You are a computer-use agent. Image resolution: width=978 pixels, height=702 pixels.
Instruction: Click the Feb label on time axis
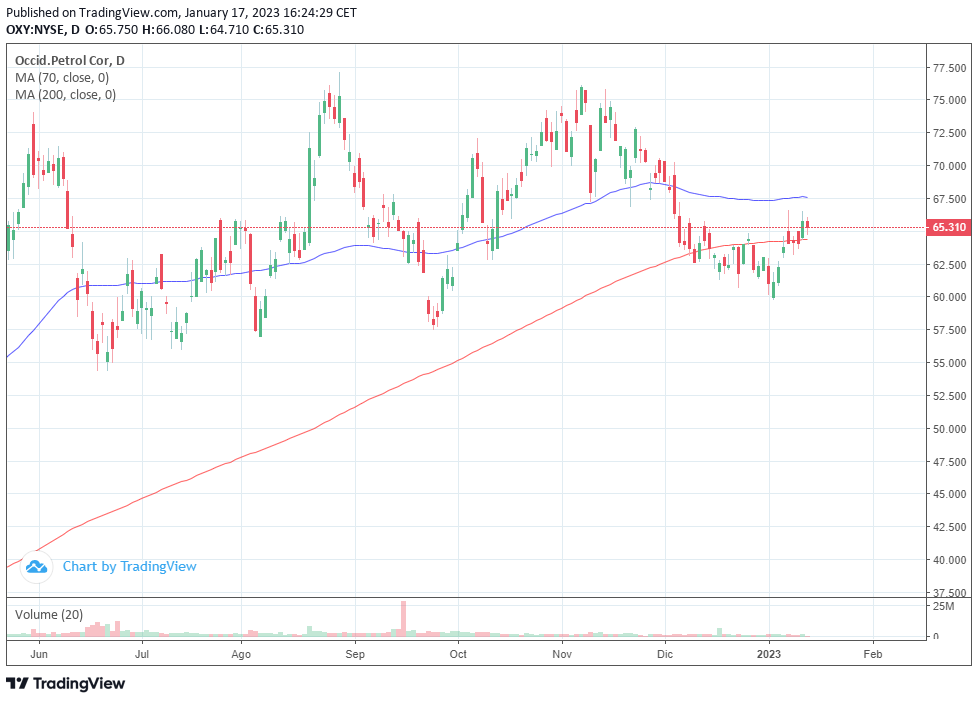click(873, 654)
